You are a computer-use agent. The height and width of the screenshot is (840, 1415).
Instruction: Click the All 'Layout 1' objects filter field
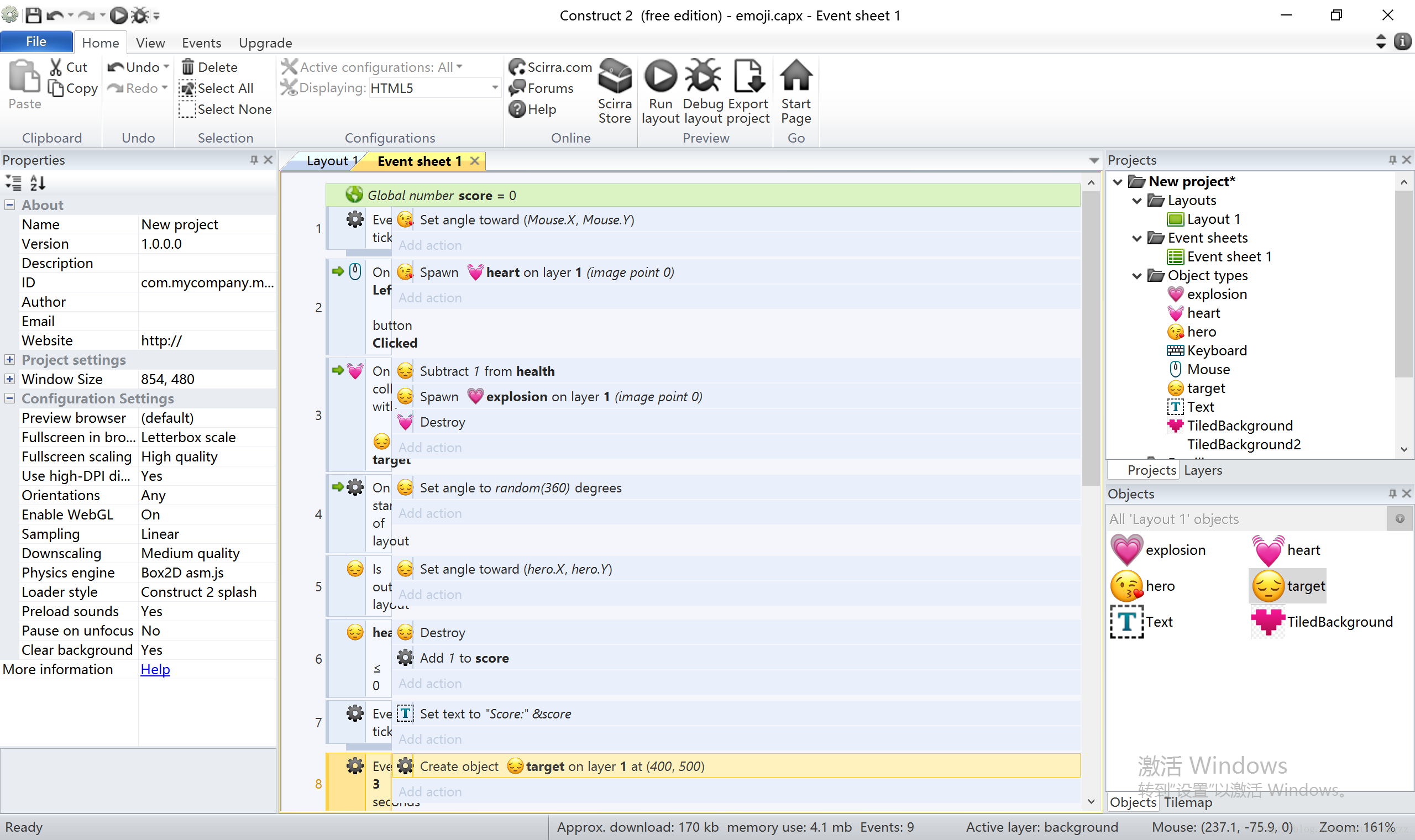pyautogui.click(x=1248, y=519)
